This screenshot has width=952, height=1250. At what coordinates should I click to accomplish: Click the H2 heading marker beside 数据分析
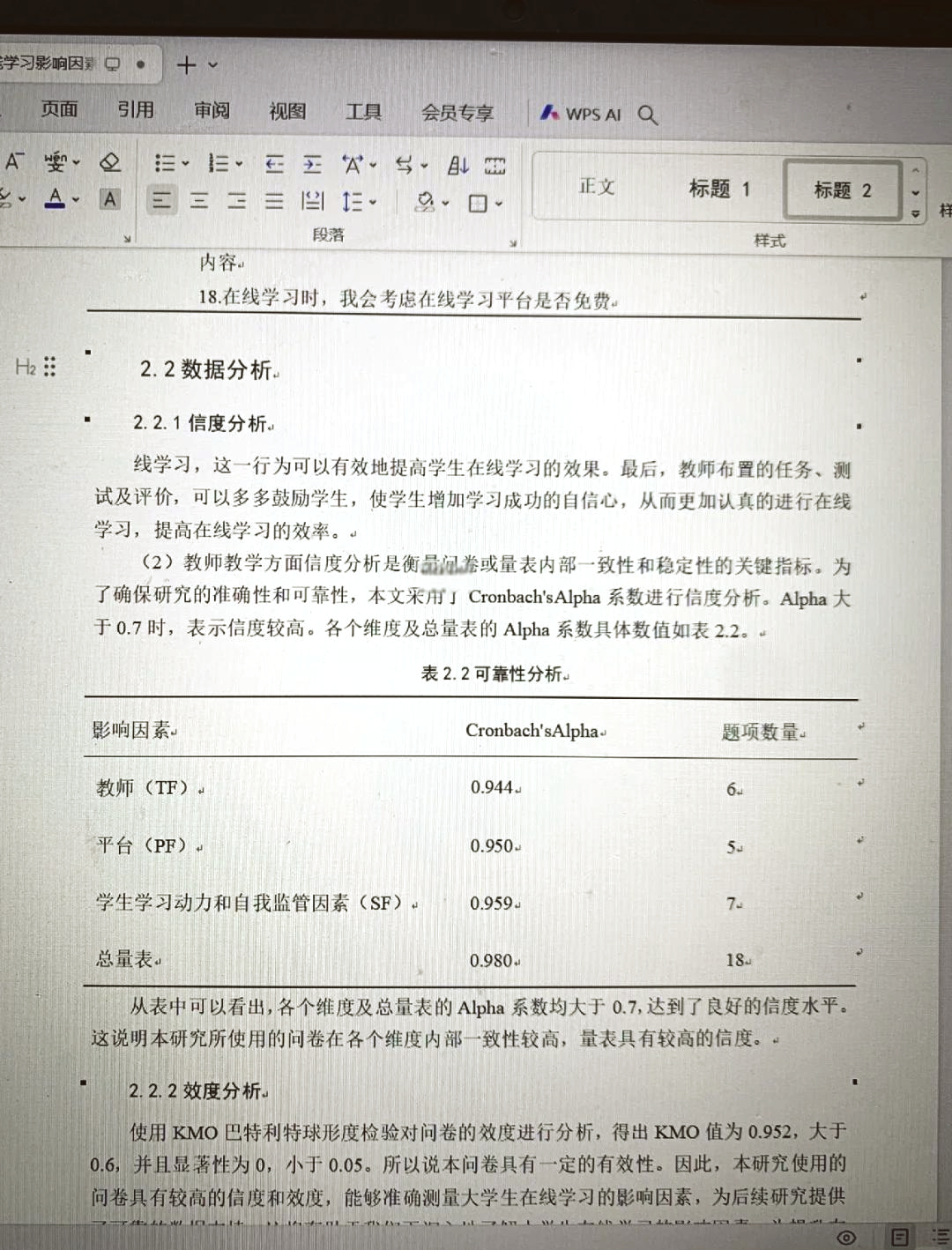[27, 365]
